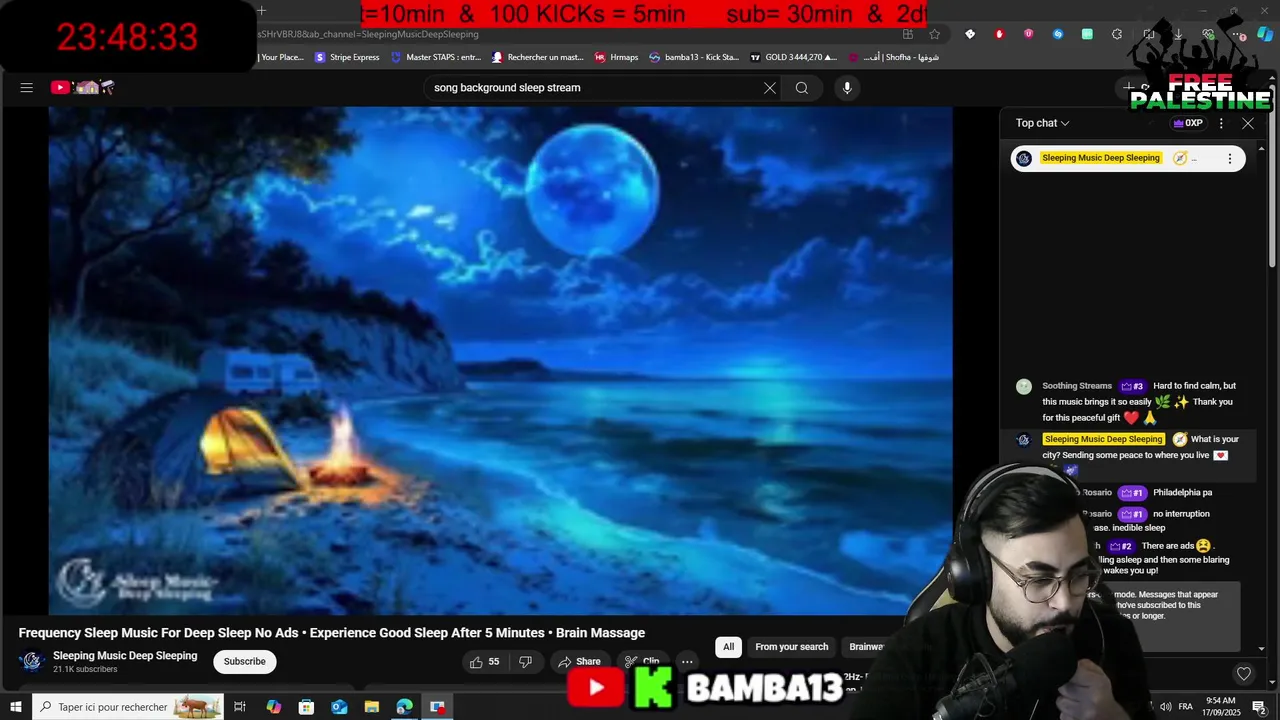This screenshot has width=1280, height=720.
Task: Click the video title text
Action: (332, 633)
